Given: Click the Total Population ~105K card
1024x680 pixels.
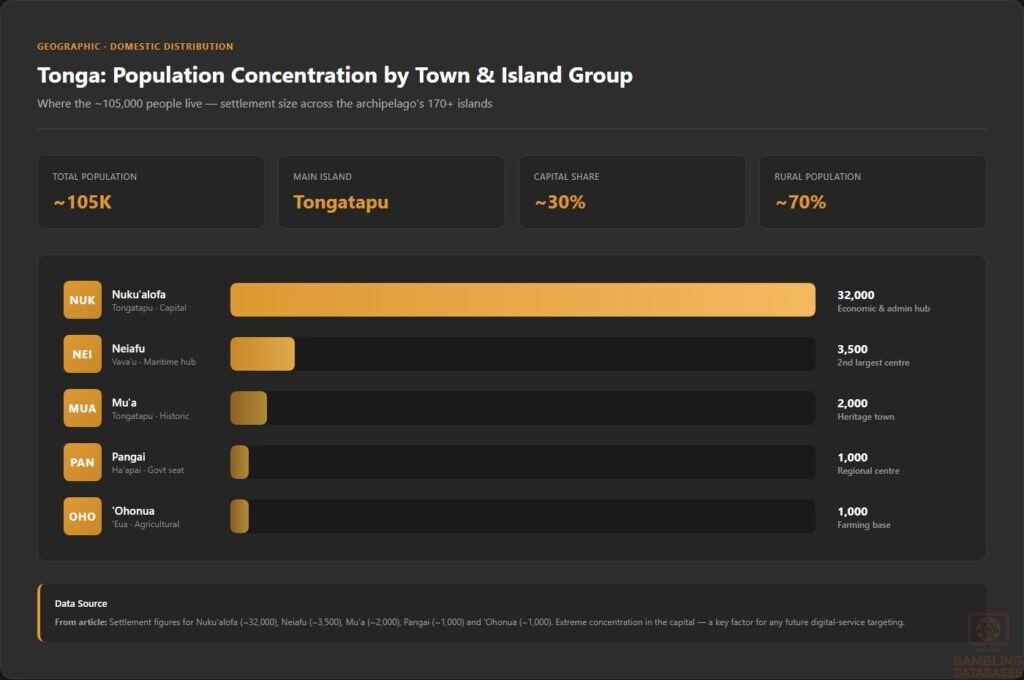Looking at the screenshot, I should [151, 192].
